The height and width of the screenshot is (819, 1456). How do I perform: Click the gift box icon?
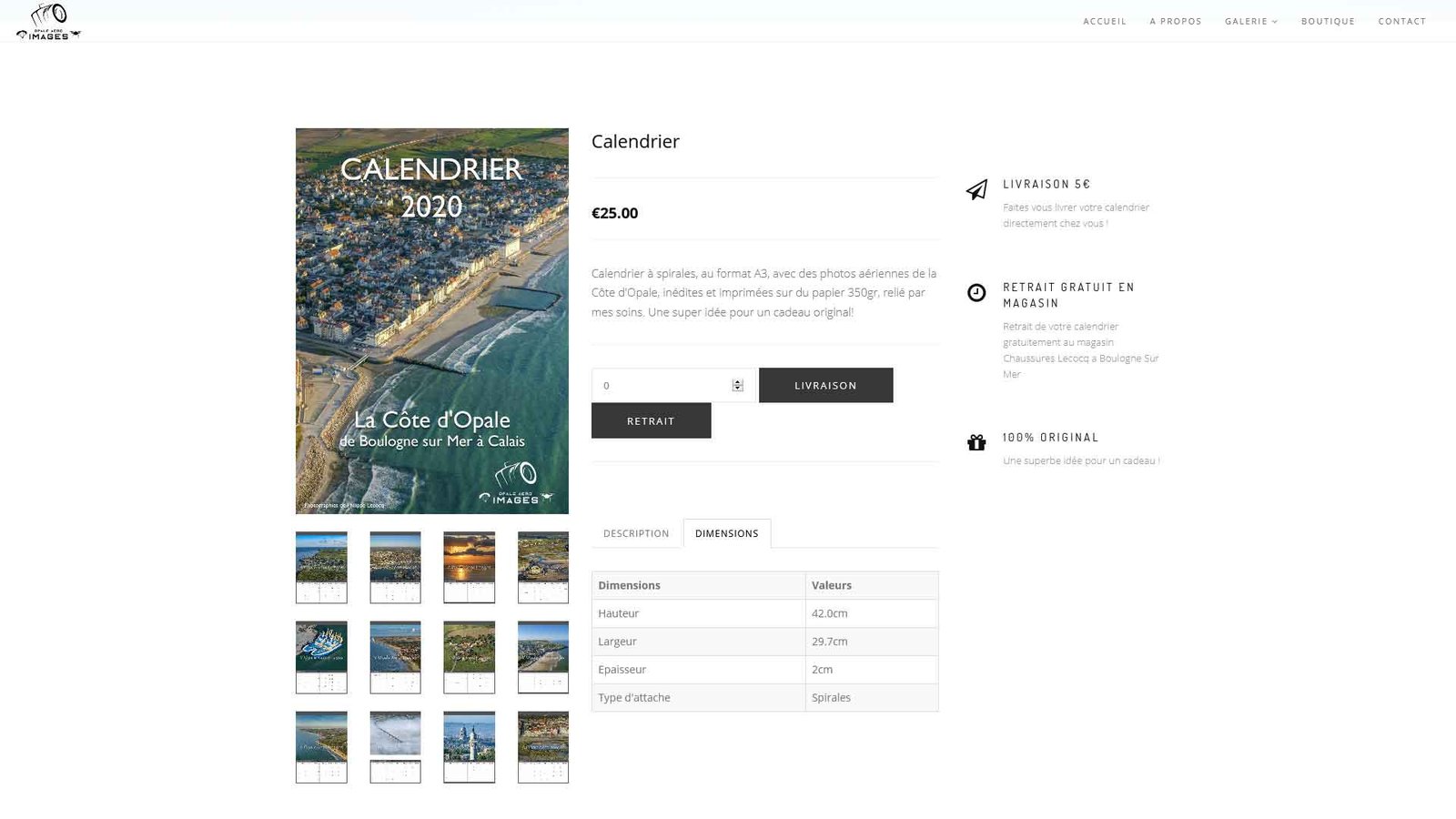click(976, 442)
